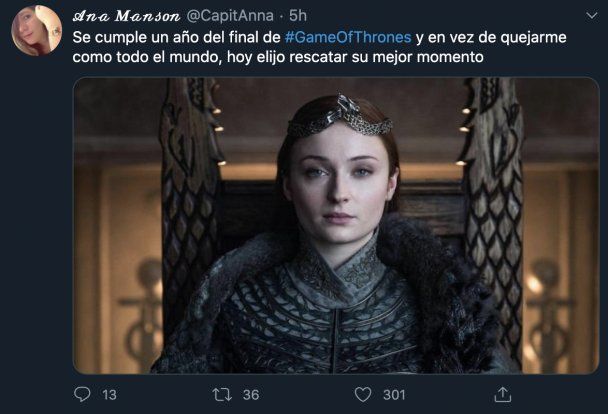Open Ana Manson's profile picture
608x414 pixels.
[x=36, y=31]
